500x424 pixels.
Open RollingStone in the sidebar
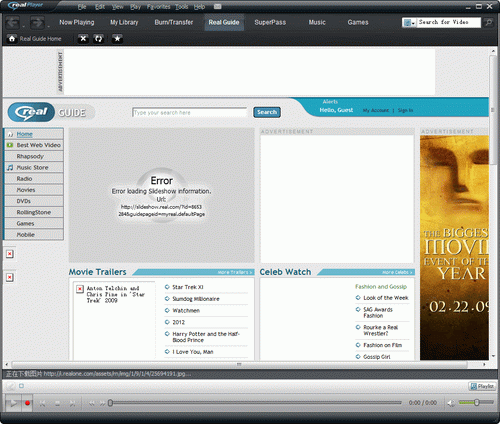tap(34, 212)
